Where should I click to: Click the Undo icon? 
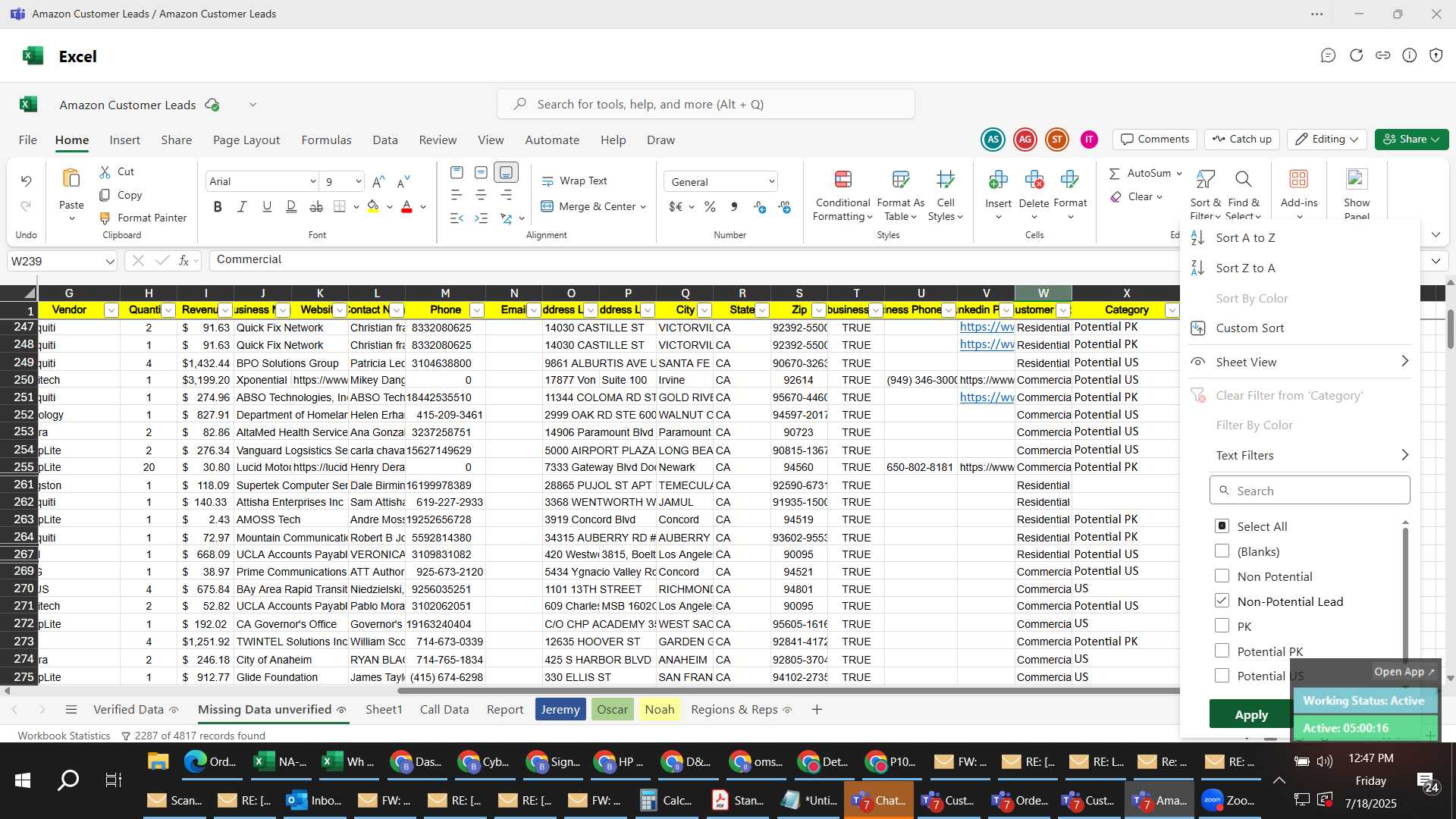pos(26,181)
